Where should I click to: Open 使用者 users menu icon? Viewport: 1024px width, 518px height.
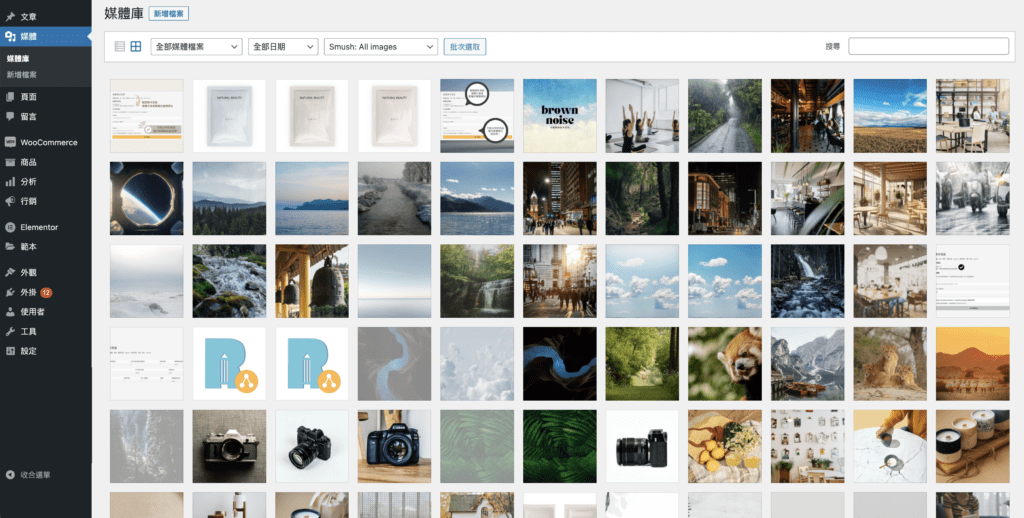click(10, 311)
